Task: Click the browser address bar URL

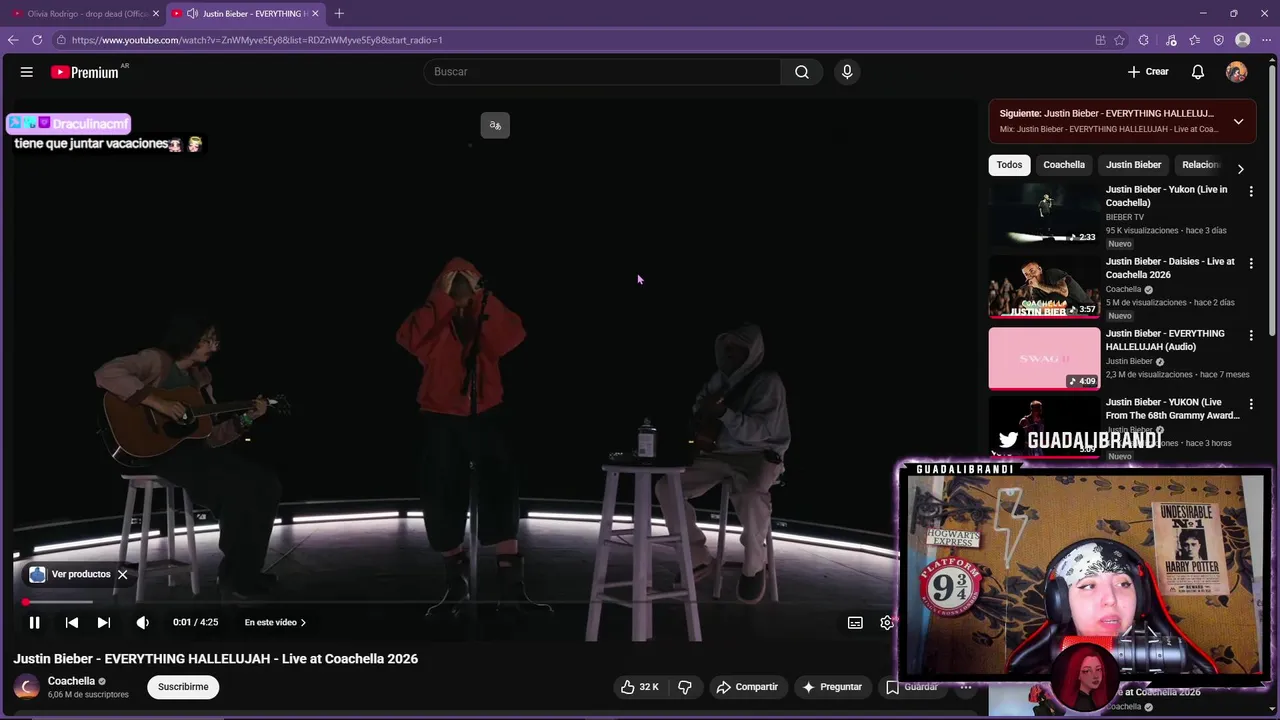Action: tap(257, 40)
